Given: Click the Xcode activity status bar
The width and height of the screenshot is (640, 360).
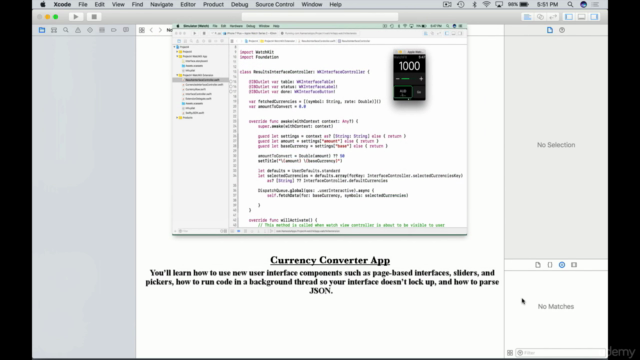Looking at the screenshot, I should (320, 17).
